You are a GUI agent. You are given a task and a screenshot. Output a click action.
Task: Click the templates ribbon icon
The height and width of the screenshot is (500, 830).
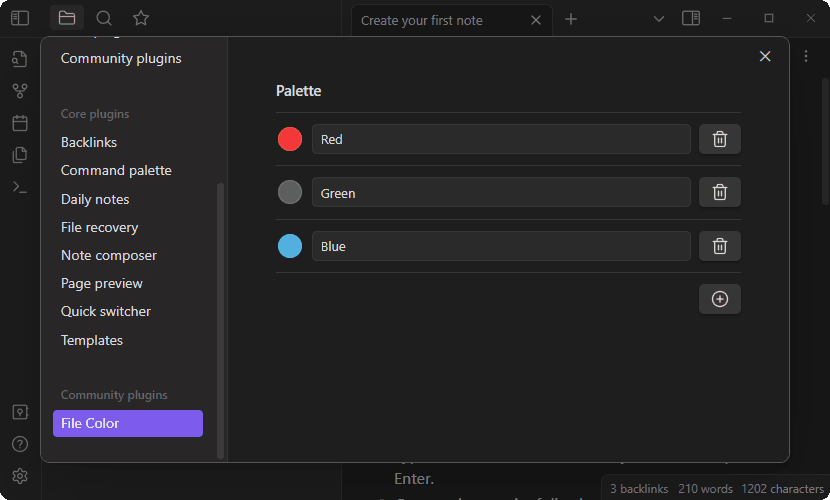click(20, 154)
